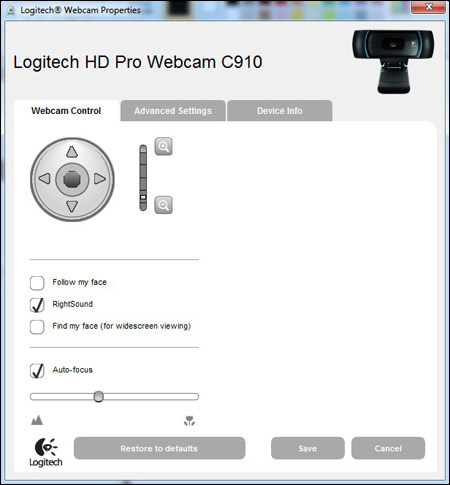The width and height of the screenshot is (450, 485).
Task: Switch to the Advanced Settings tab
Action: 173,111
